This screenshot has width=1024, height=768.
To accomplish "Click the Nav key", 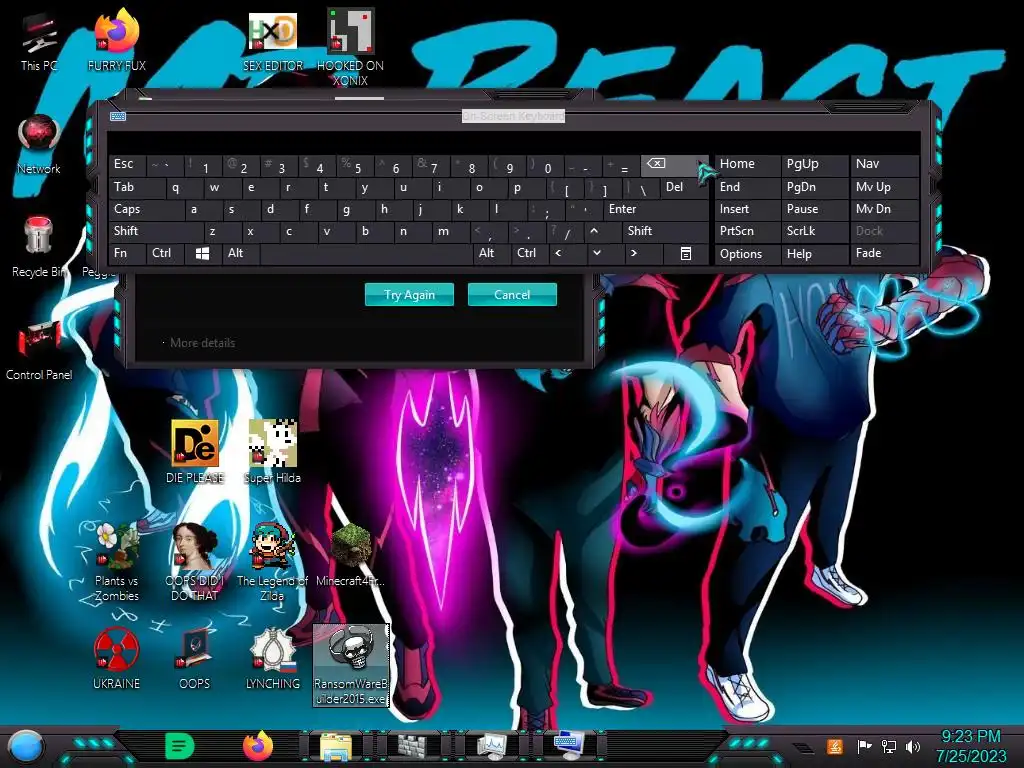I will tap(885, 165).
